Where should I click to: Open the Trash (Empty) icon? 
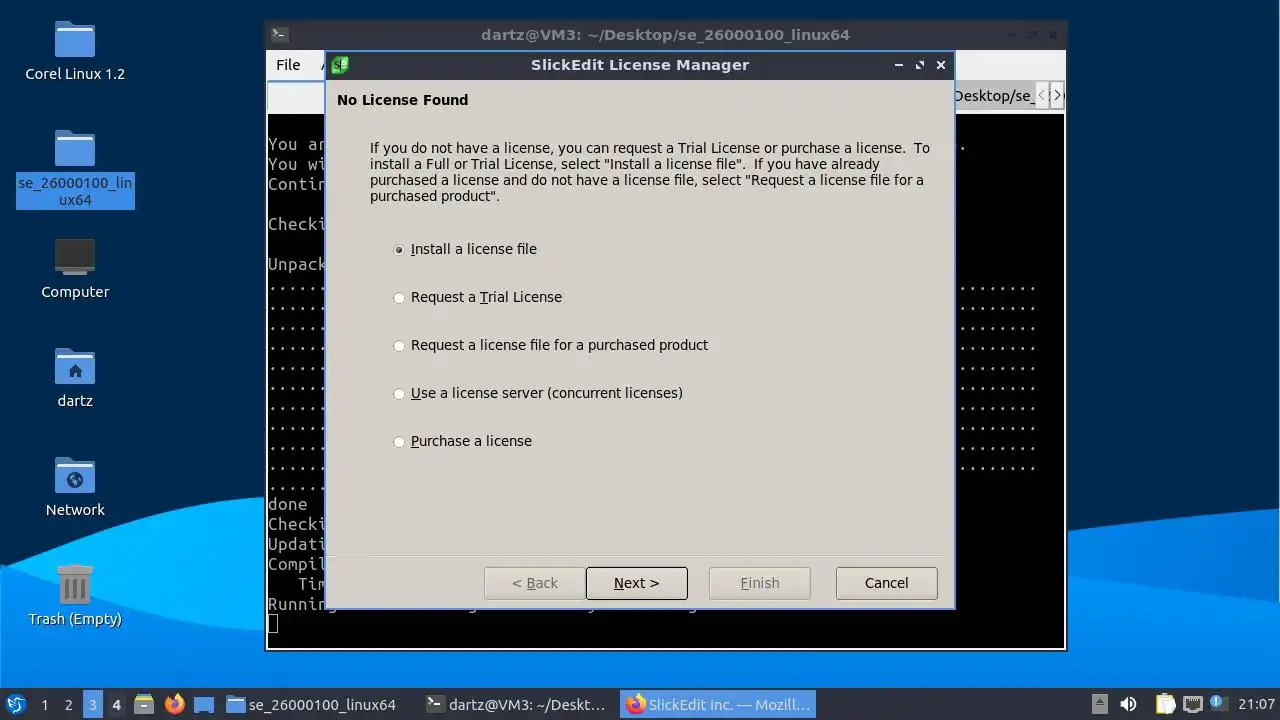point(75,596)
